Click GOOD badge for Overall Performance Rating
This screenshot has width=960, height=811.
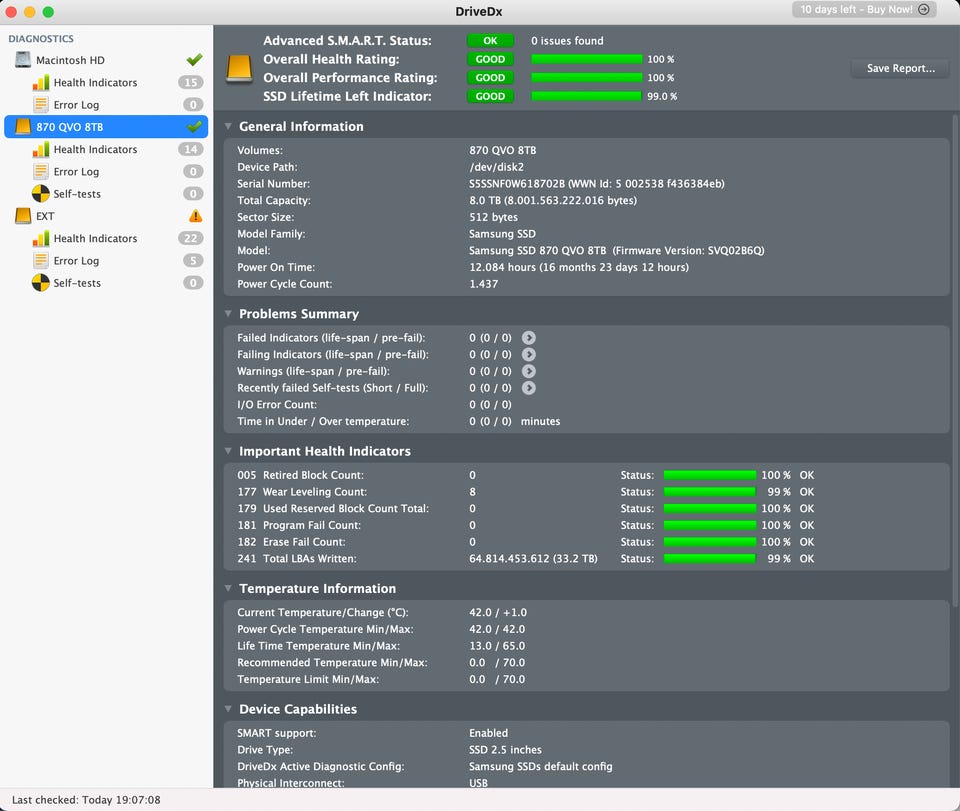[490, 78]
